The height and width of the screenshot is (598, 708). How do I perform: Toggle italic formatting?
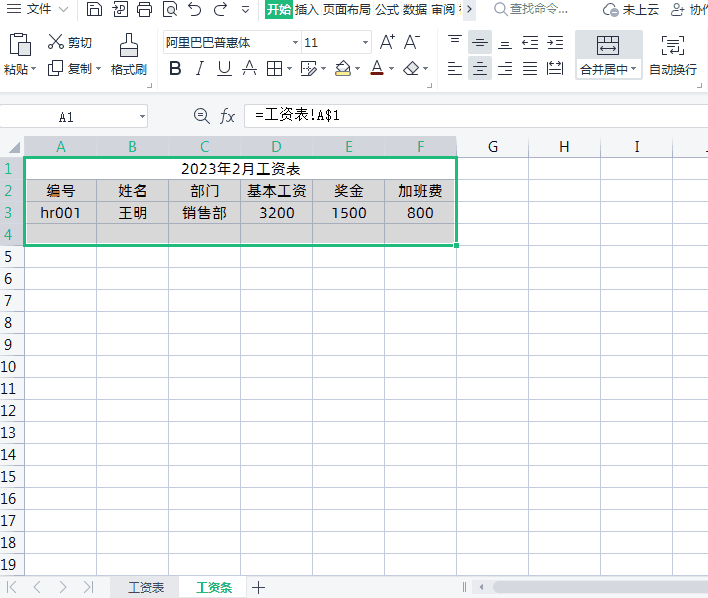(200, 68)
